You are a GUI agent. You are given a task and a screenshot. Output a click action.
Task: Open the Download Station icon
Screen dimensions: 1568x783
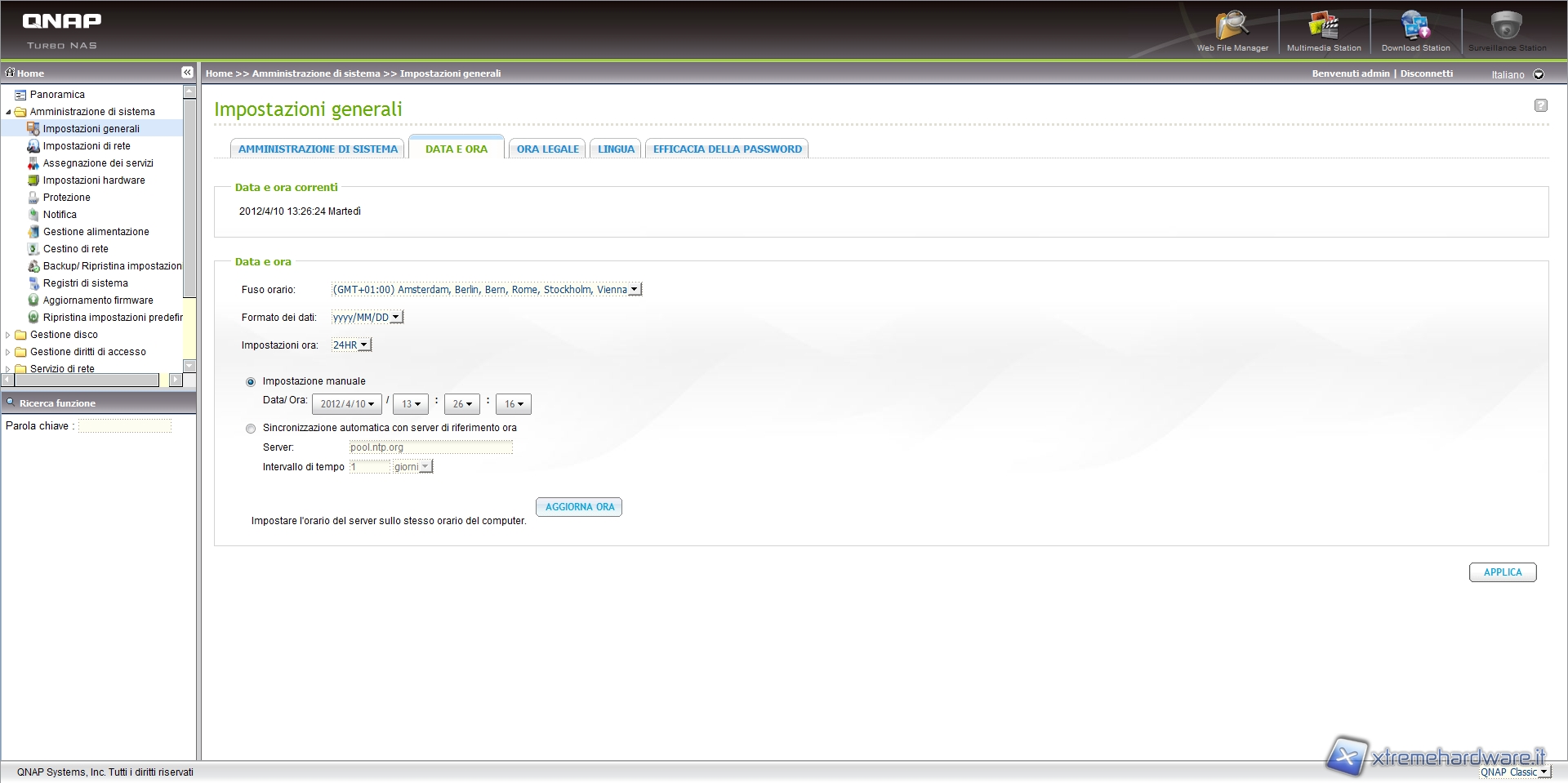pos(1415,29)
